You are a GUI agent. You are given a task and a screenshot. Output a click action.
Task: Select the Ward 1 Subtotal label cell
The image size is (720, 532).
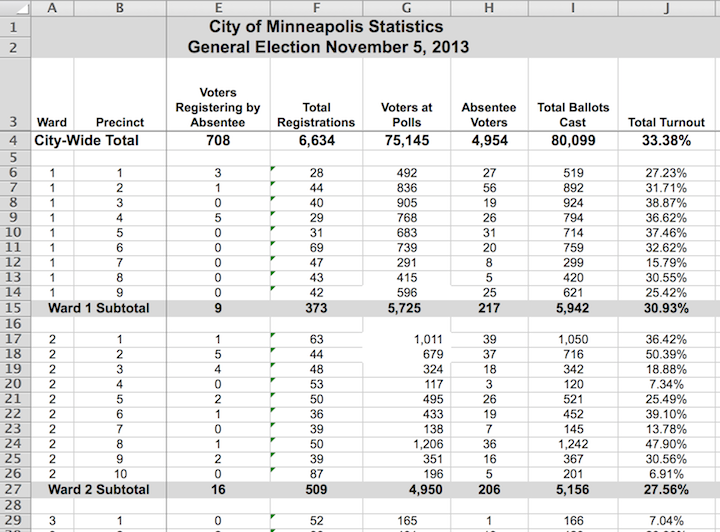98,308
